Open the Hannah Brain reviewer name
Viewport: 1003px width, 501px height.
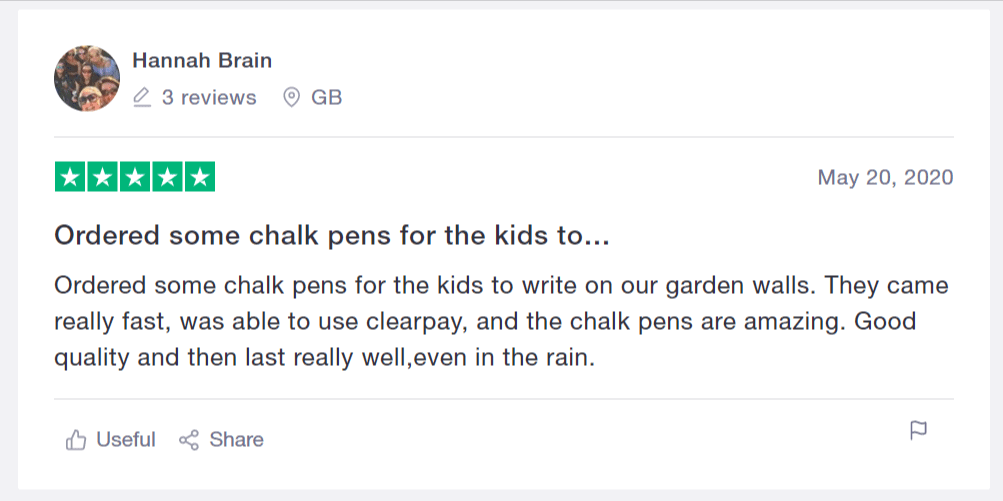(x=202, y=61)
